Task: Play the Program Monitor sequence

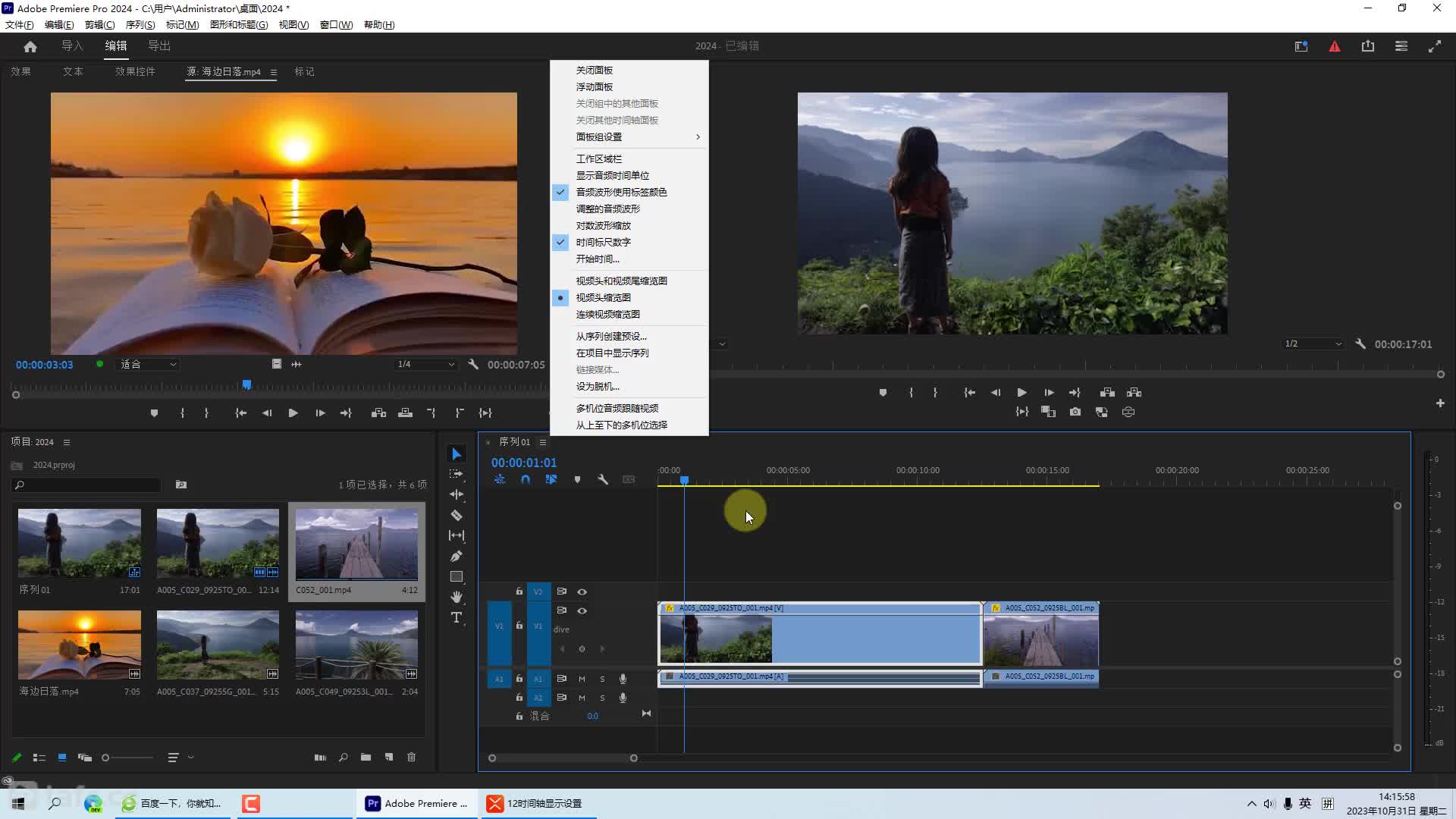Action: pyautogui.click(x=1021, y=392)
